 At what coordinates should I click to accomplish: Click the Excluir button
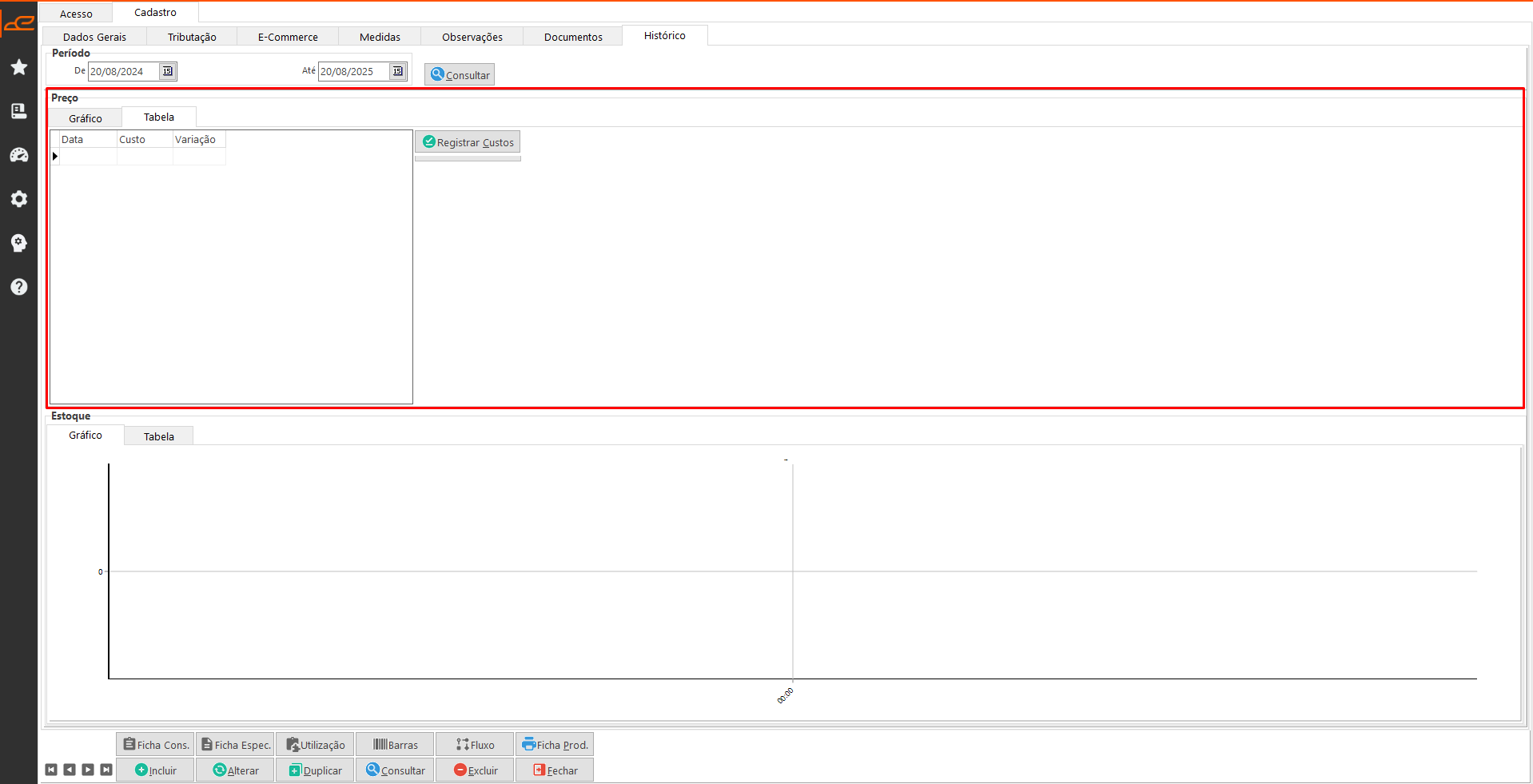475,770
